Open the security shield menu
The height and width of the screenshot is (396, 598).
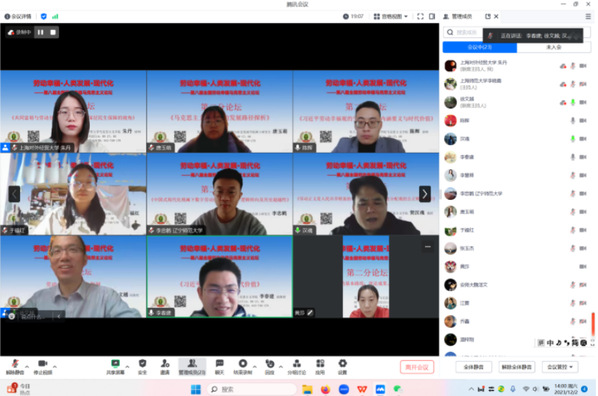pos(142,367)
